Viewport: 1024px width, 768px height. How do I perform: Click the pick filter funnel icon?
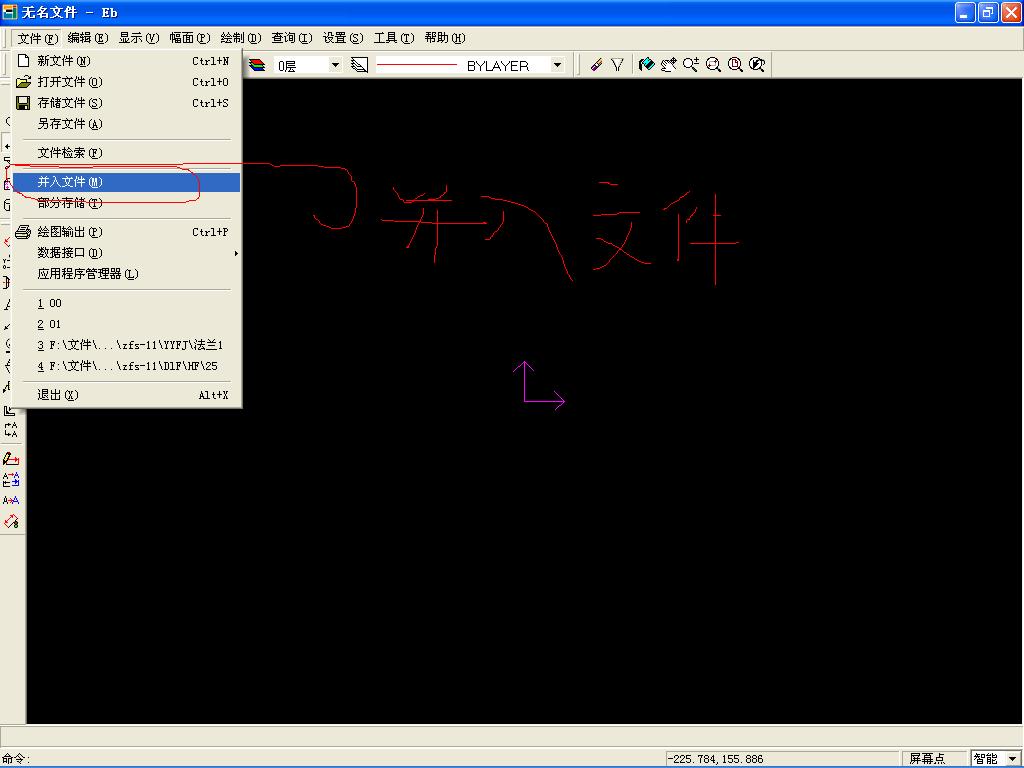(617, 65)
